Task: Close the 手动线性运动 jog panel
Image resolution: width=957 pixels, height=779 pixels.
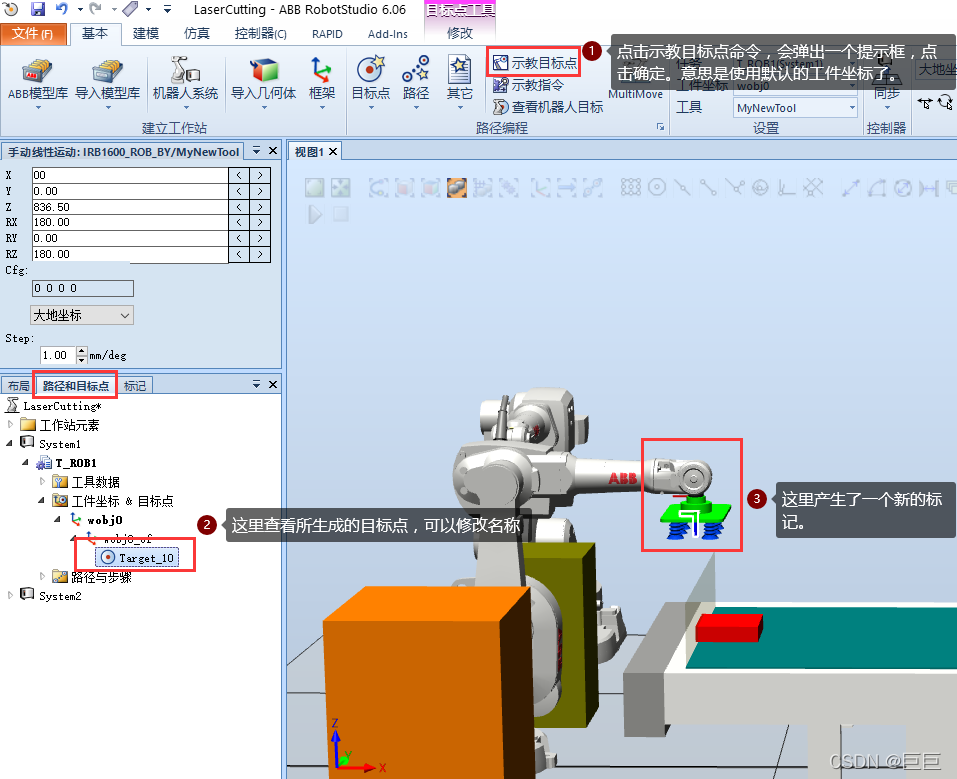Action: (x=273, y=151)
